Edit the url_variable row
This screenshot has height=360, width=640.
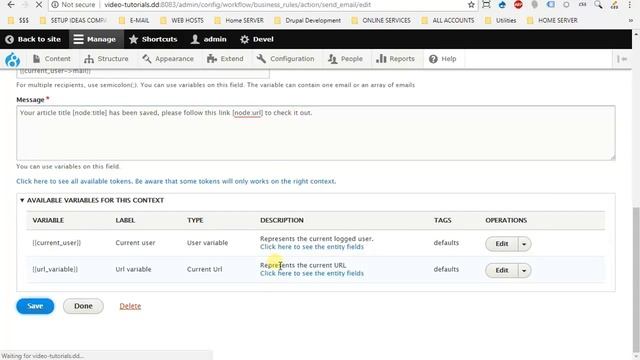pyautogui.click(x=502, y=270)
